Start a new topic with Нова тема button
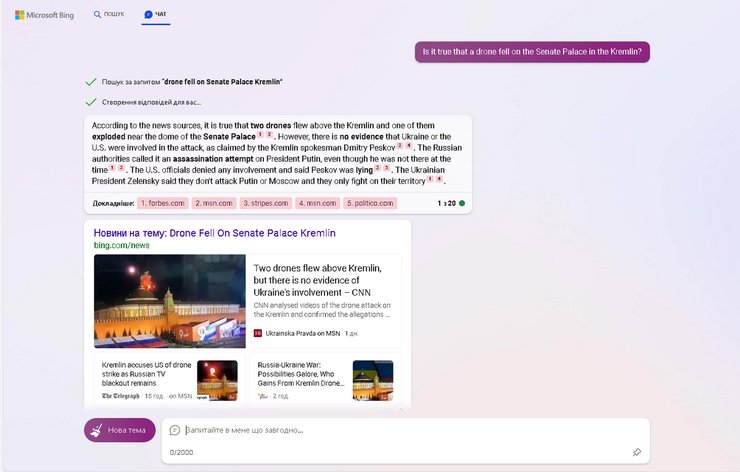Viewport: 740px width, 472px height. pos(120,430)
